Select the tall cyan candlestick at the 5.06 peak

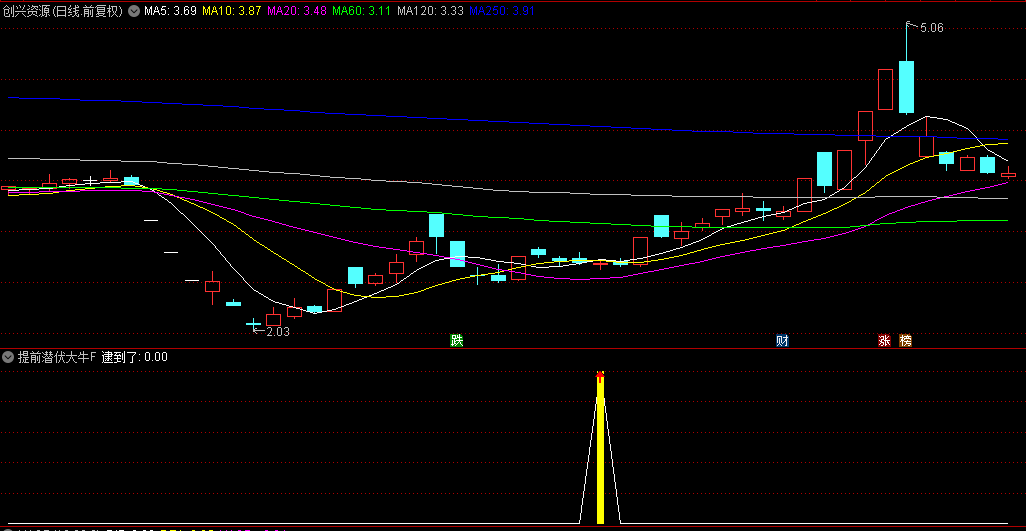click(906, 87)
